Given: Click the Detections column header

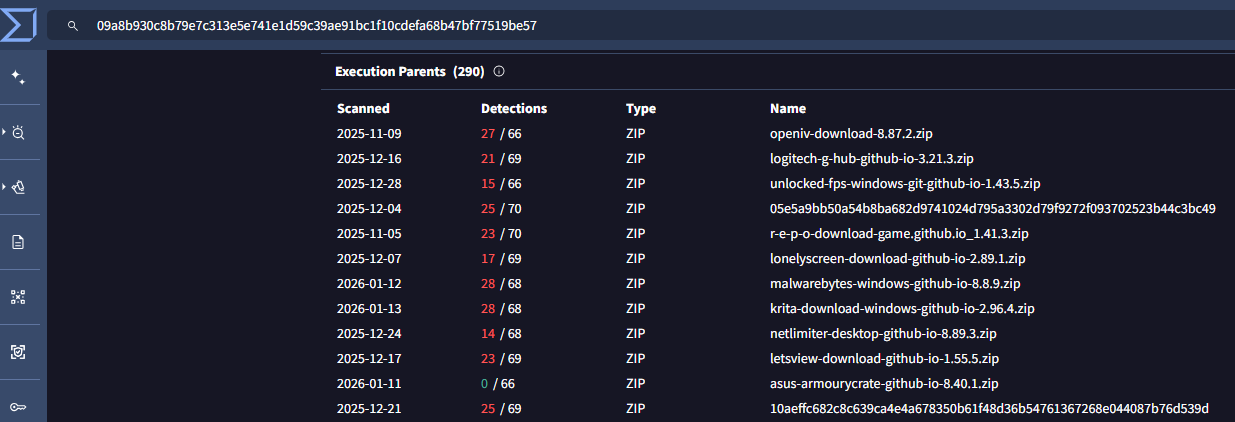Looking at the screenshot, I should click(x=514, y=109).
